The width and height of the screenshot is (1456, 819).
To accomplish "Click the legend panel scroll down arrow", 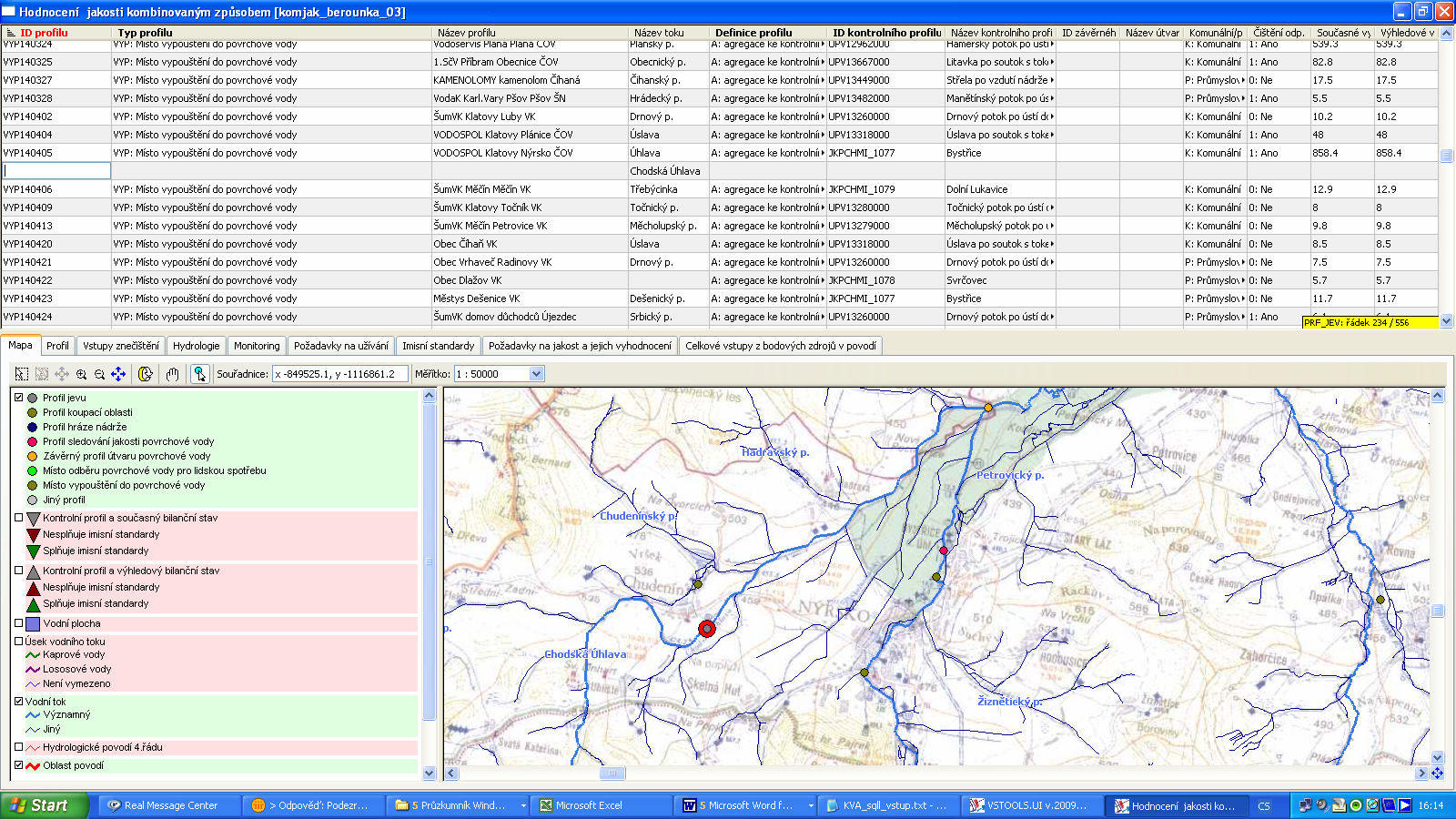I will [430, 773].
